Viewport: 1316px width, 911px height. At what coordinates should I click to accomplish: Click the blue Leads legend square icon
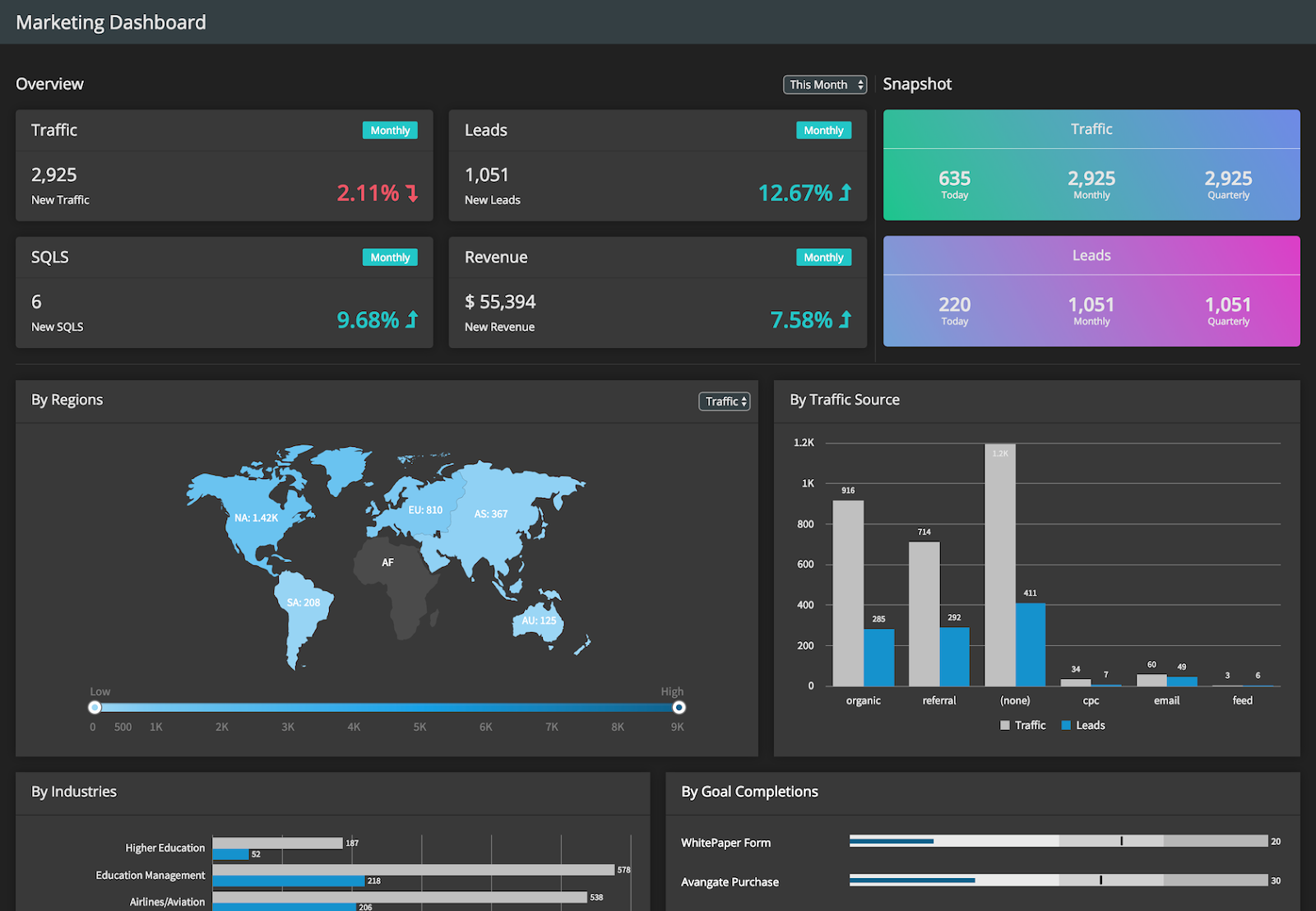[x=1066, y=724]
